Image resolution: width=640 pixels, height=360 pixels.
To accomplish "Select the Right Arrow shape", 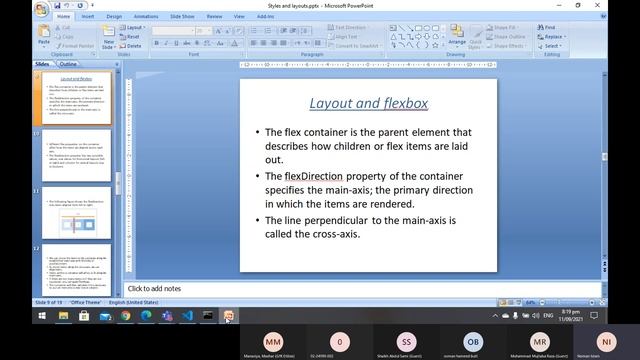I will click(x=418, y=37).
